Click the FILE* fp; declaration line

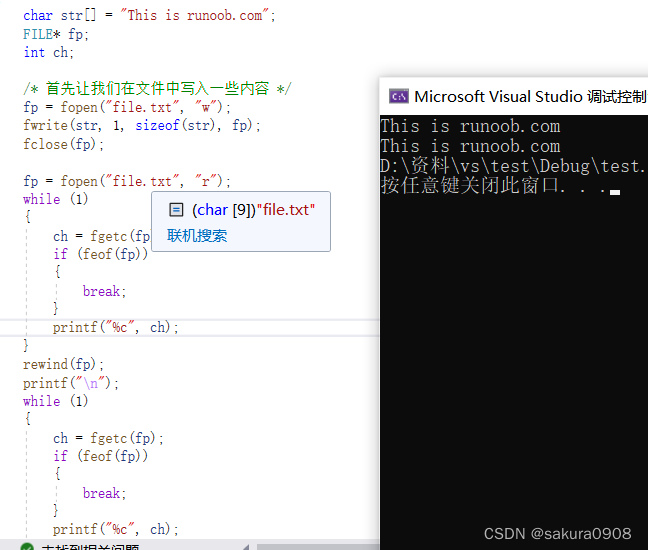pos(56,34)
